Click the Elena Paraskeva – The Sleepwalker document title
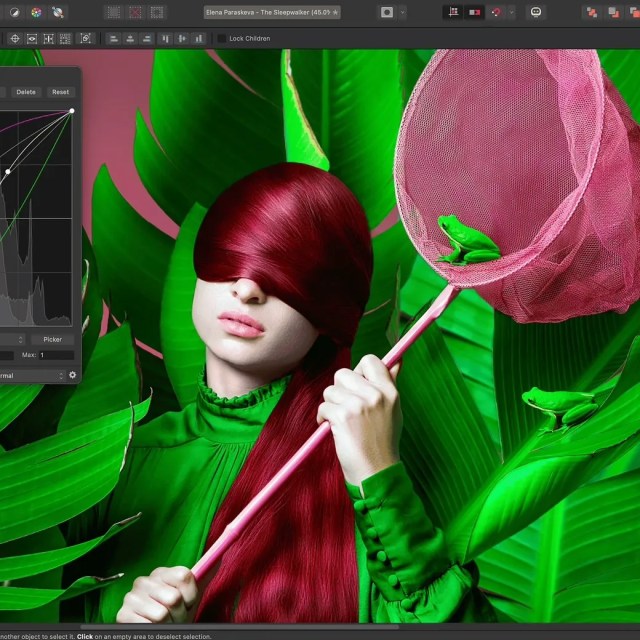 pyautogui.click(x=272, y=13)
